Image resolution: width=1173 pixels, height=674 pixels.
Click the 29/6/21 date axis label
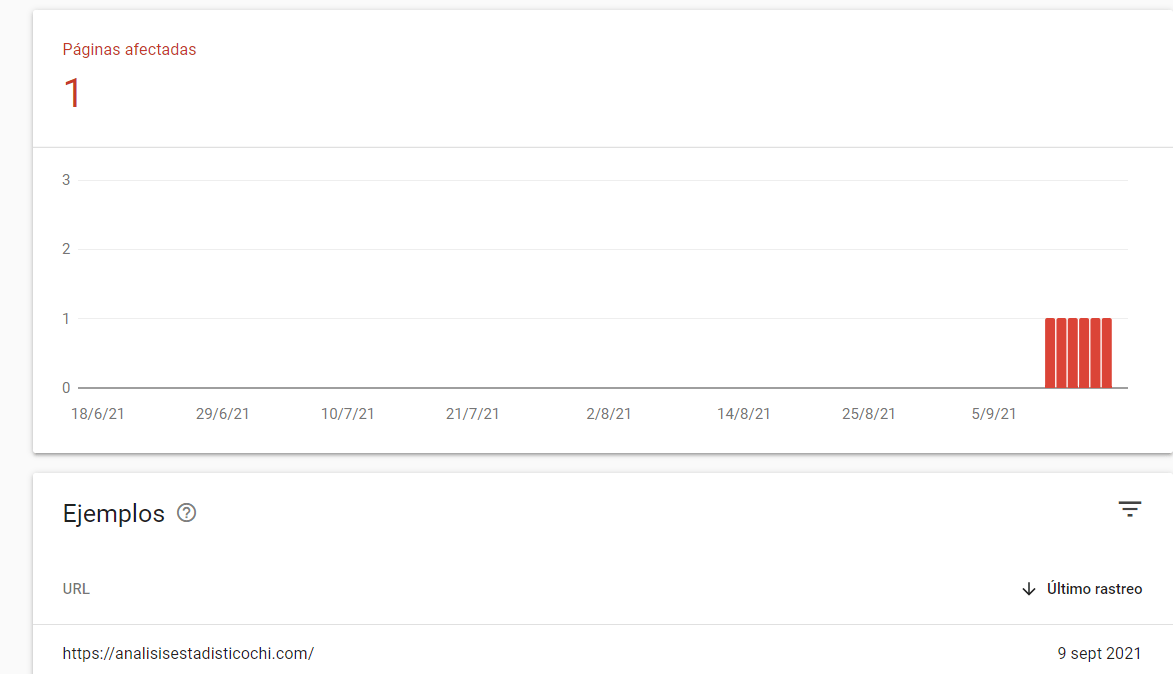pyautogui.click(x=222, y=414)
